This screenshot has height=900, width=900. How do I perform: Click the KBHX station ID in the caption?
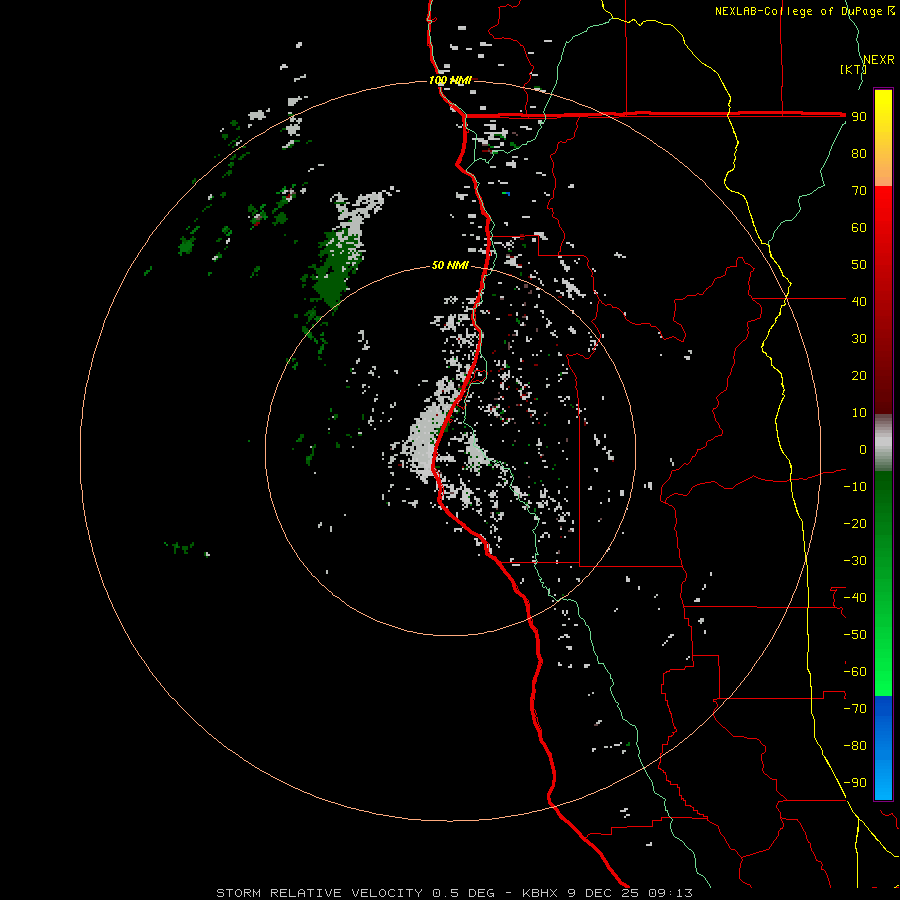(540, 893)
